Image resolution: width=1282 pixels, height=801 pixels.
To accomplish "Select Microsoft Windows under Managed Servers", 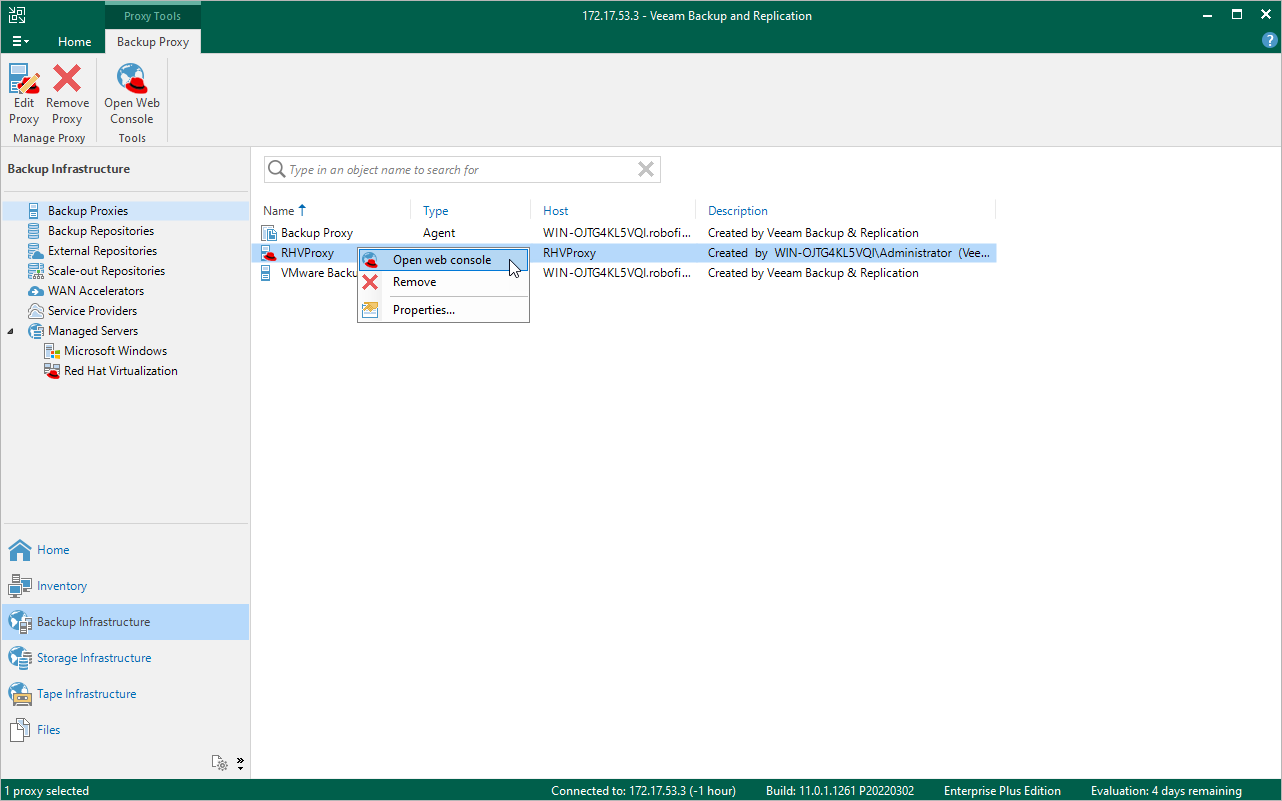I will pyautogui.click(x=116, y=351).
